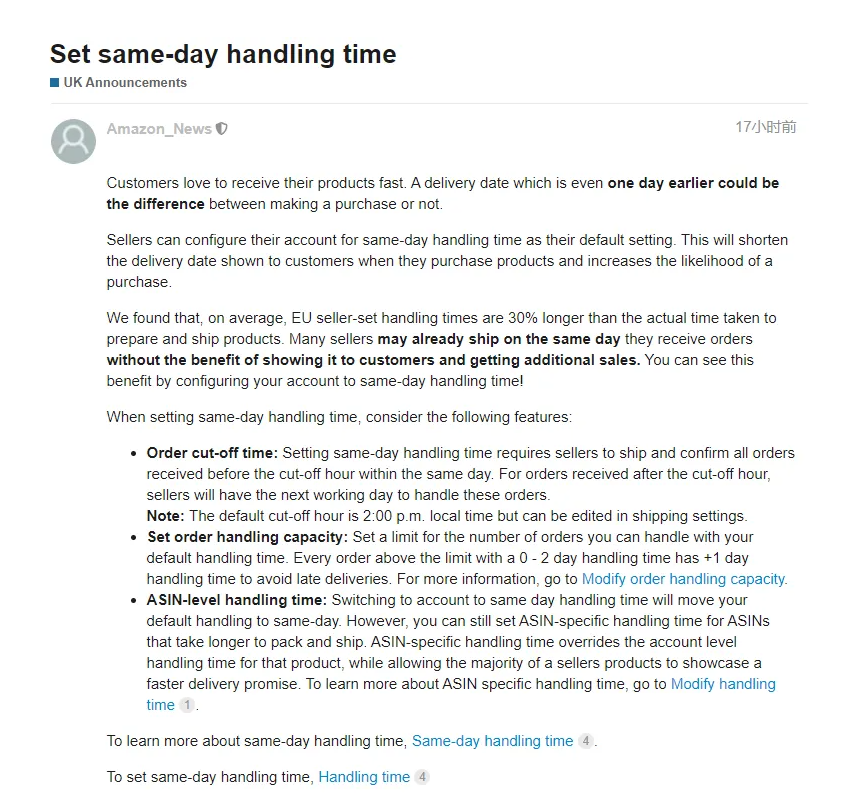
Task: Follow the Modify handling time link
Action: click(723, 684)
